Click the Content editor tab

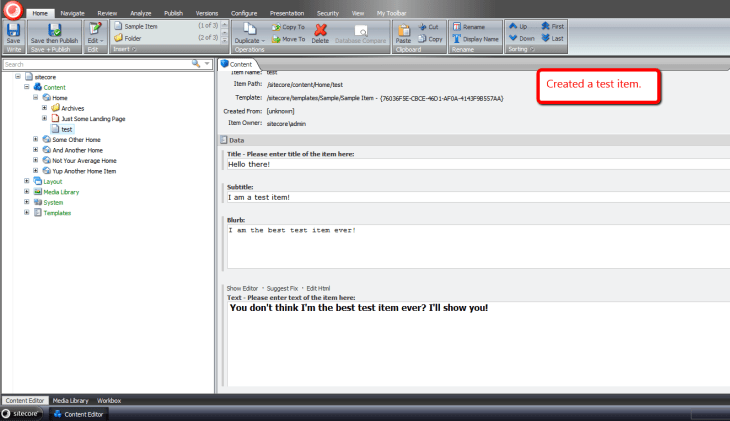tap(237, 64)
